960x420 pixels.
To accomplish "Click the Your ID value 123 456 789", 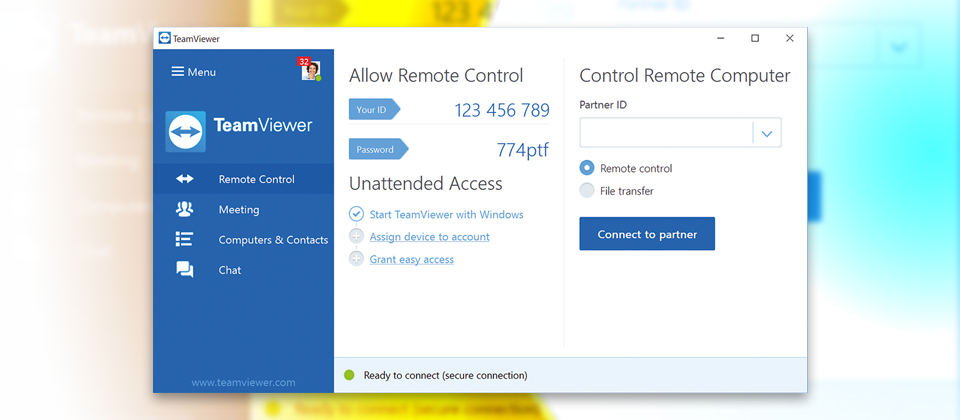I will 502,110.
